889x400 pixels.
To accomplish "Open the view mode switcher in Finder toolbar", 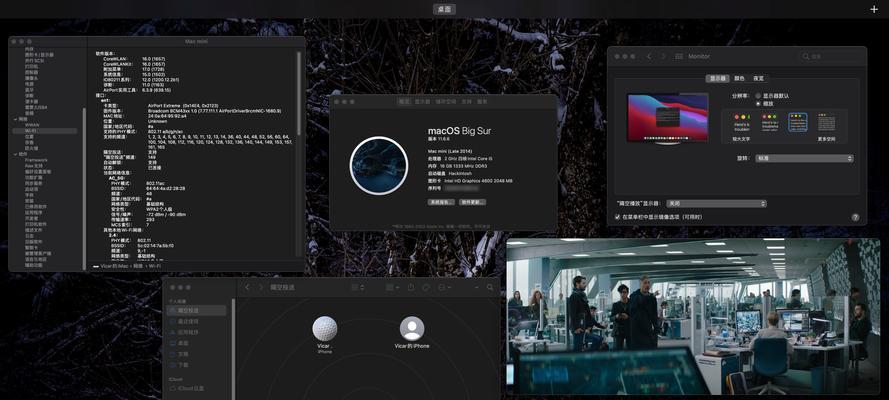I will (x=358, y=288).
